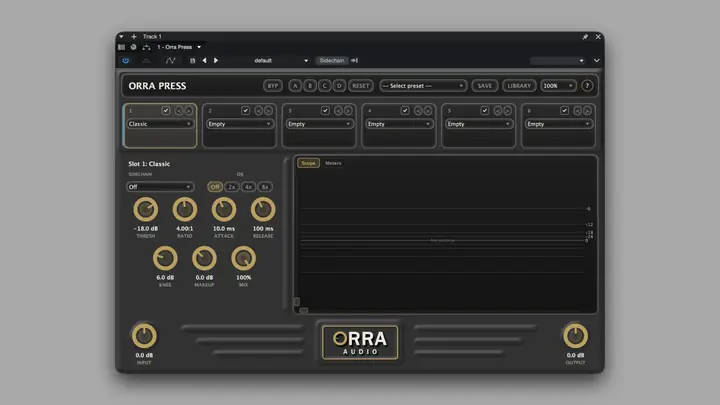This screenshot has height=405, width=720.
Task: Open the host default preset selector
Action: coord(281,61)
